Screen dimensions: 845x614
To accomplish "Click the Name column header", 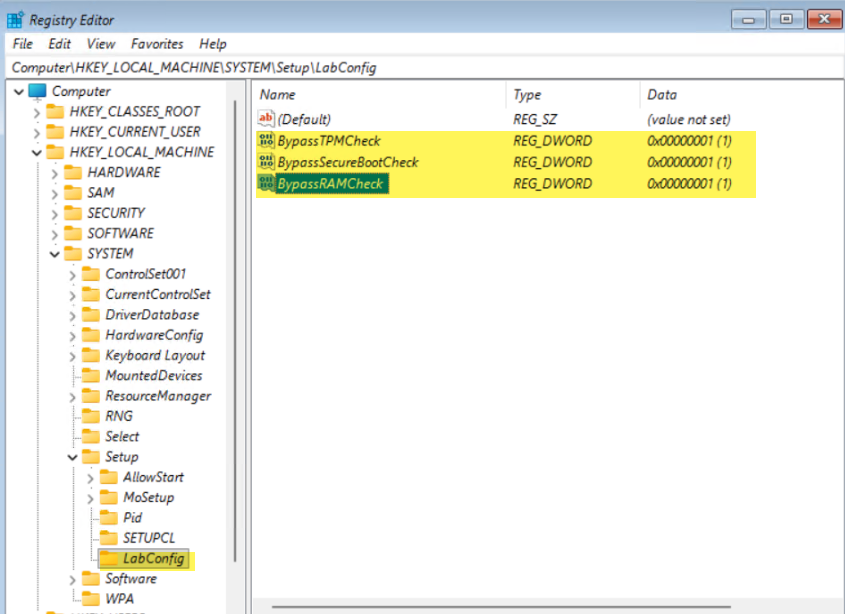I will pos(278,95).
